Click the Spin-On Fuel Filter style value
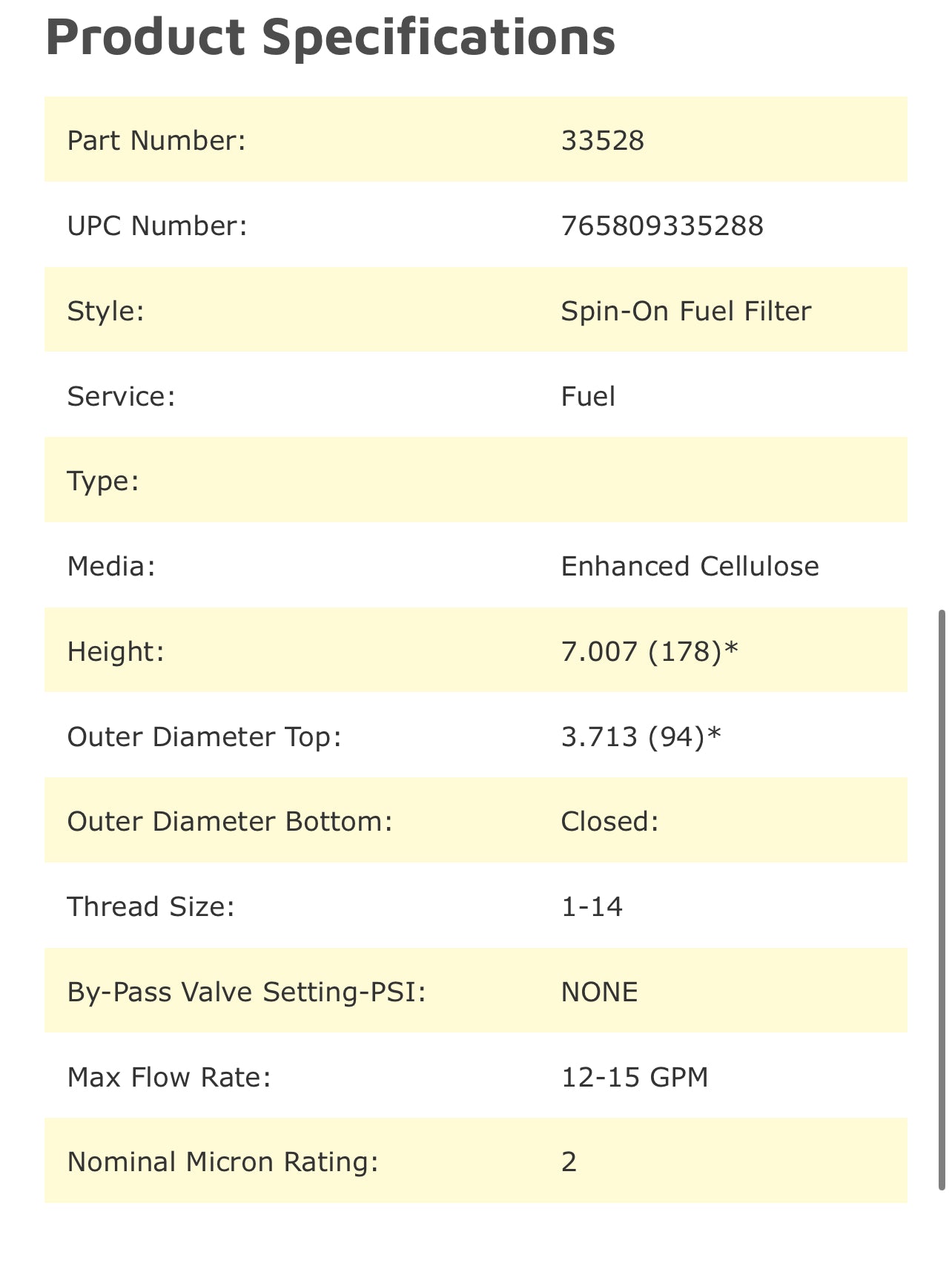The height and width of the screenshot is (1275, 952). point(686,311)
